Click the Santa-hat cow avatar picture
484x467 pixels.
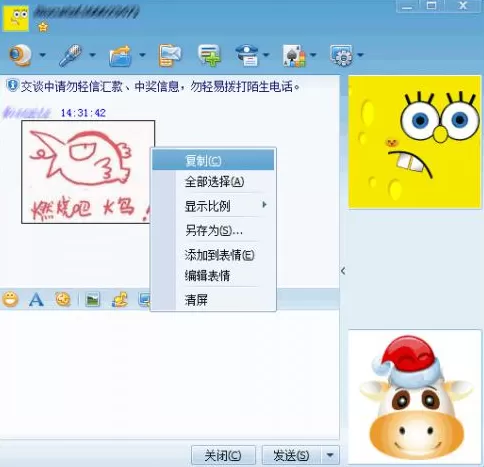(x=415, y=397)
